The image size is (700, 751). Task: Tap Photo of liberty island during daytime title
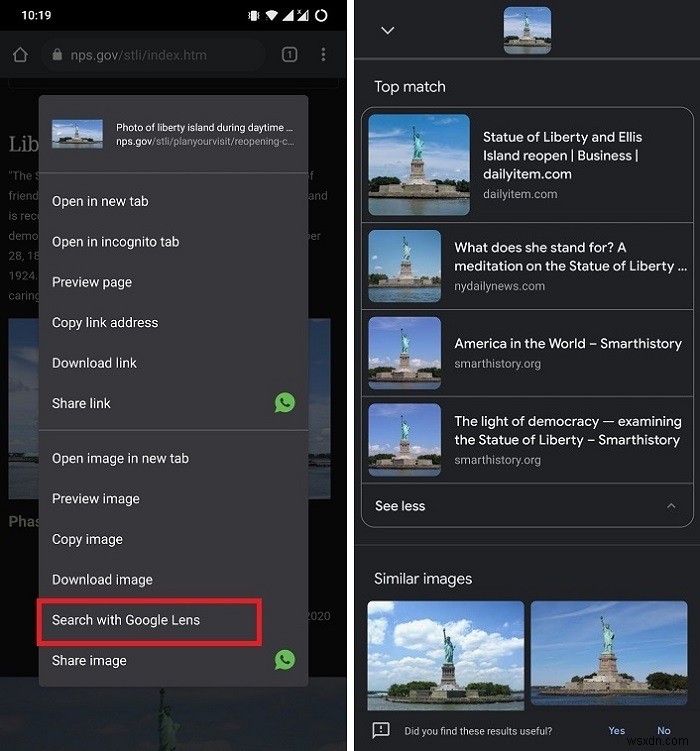pos(204,127)
